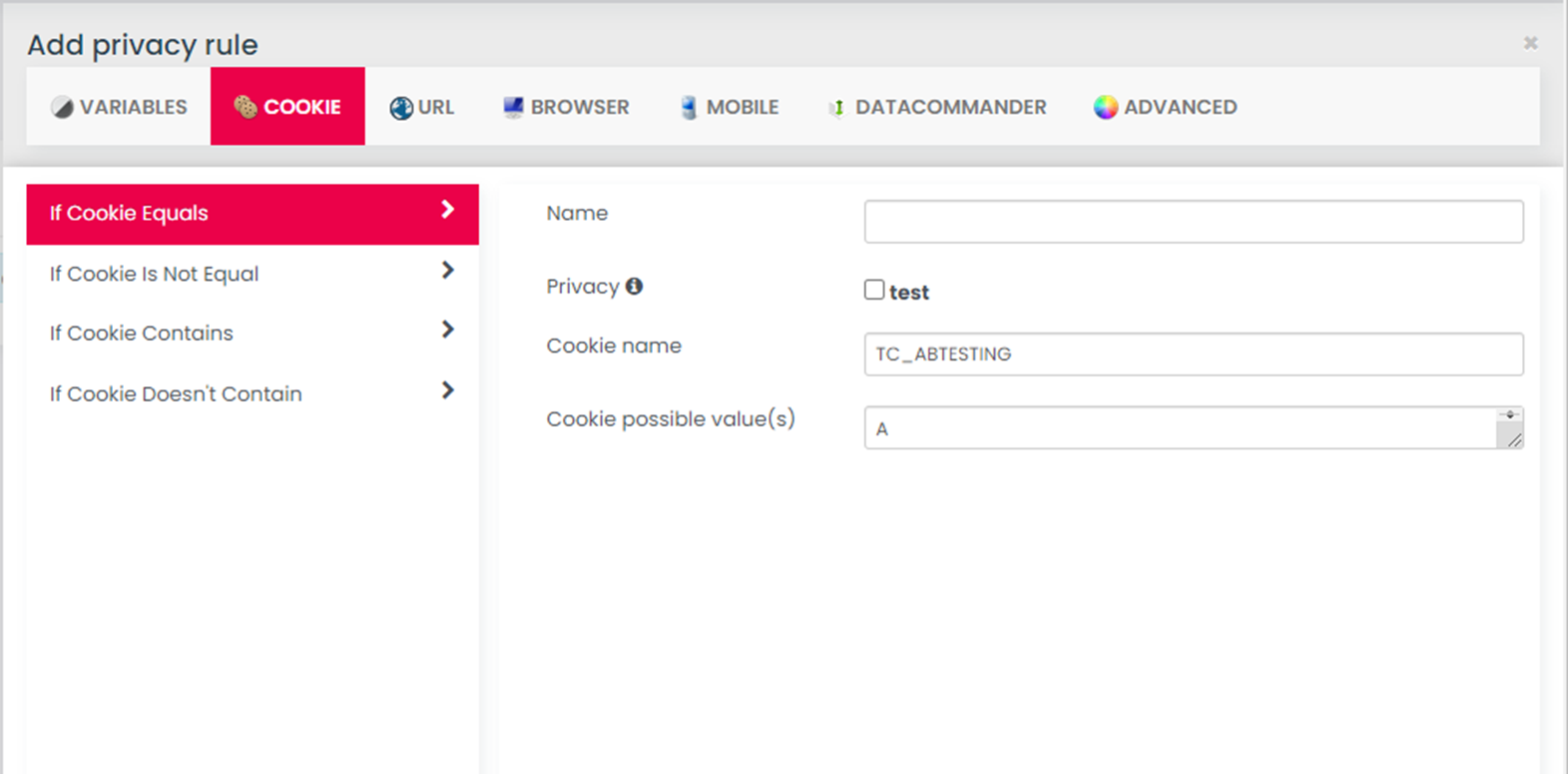Click the globe icon beside URL
The height and width of the screenshot is (774, 1568).
[x=401, y=108]
